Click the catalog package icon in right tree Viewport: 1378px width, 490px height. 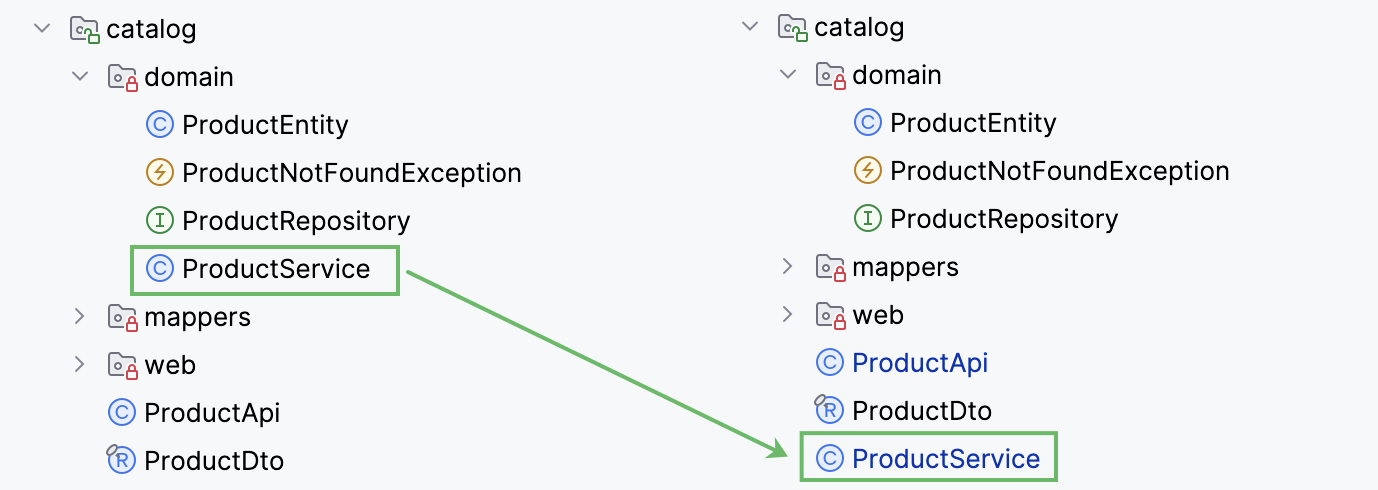pos(791,27)
